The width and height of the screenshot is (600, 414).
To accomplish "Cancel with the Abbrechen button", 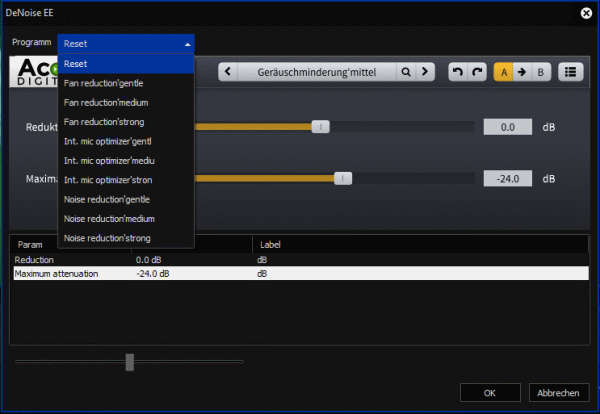I will (x=558, y=393).
